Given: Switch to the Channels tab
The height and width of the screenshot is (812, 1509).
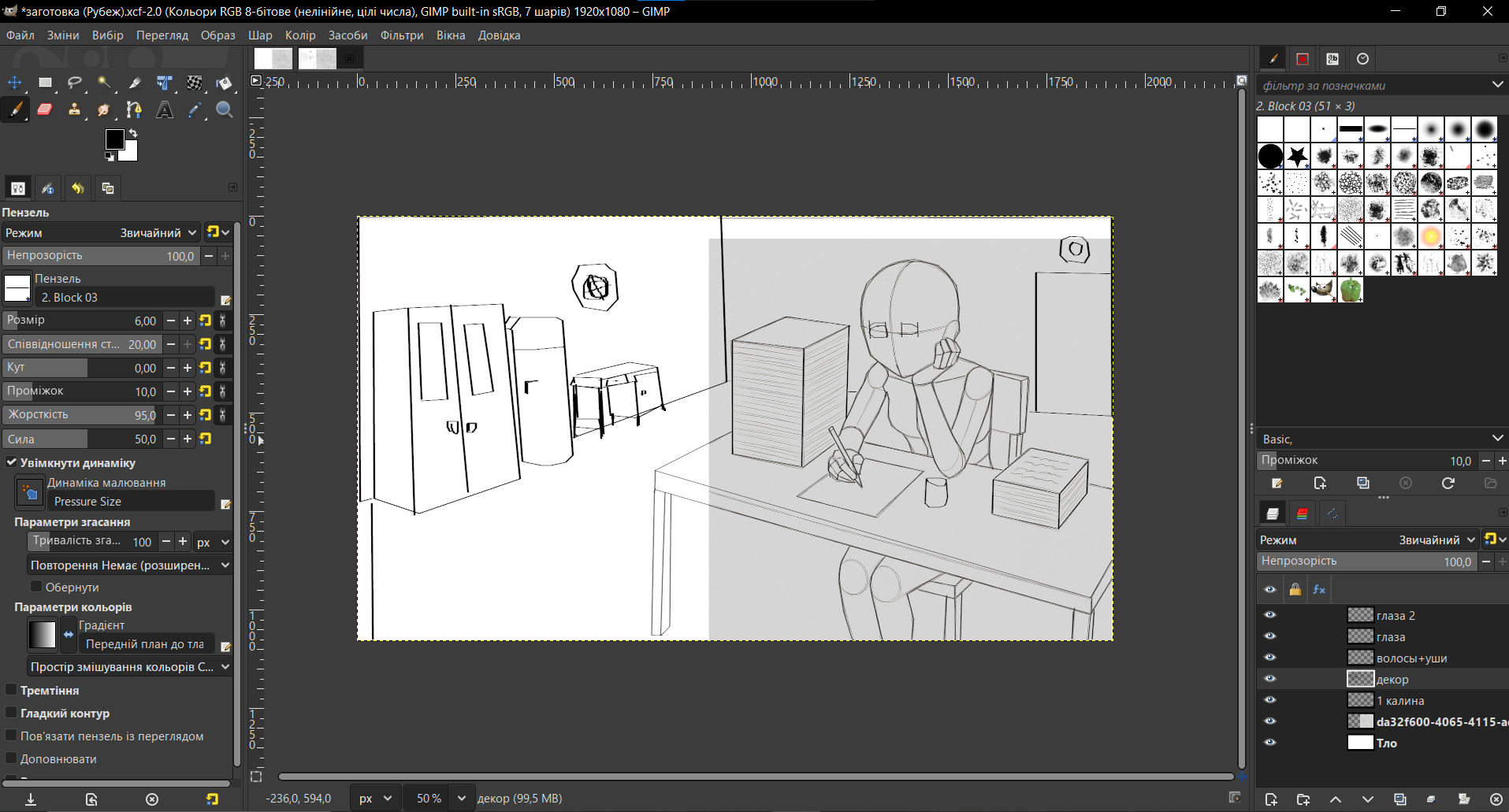Looking at the screenshot, I should [x=1303, y=514].
